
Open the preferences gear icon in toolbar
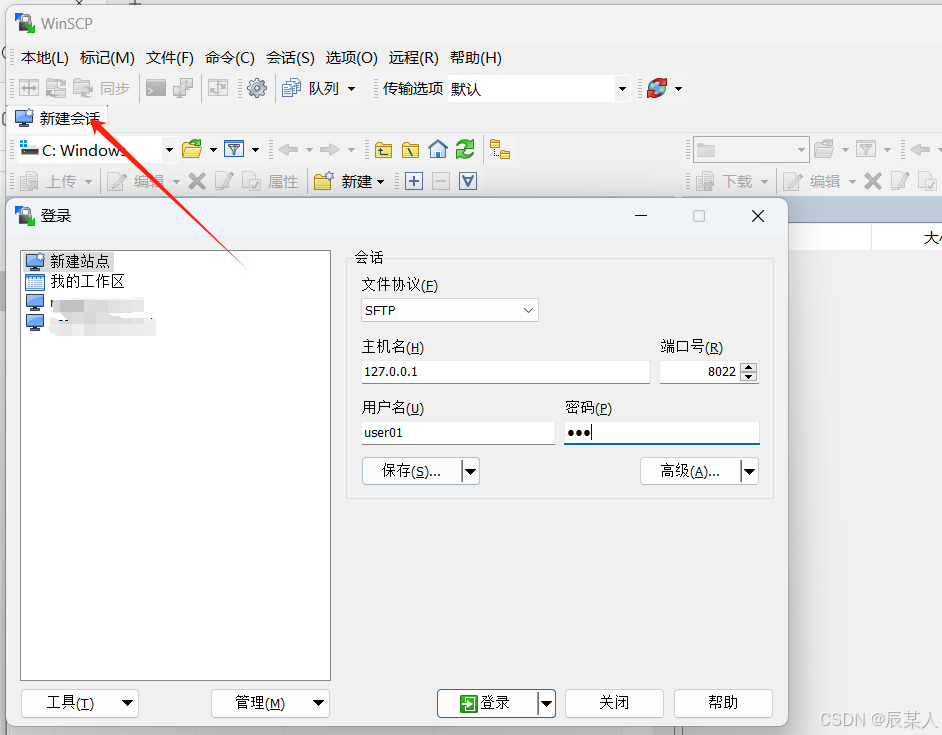(x=257, y=88)
